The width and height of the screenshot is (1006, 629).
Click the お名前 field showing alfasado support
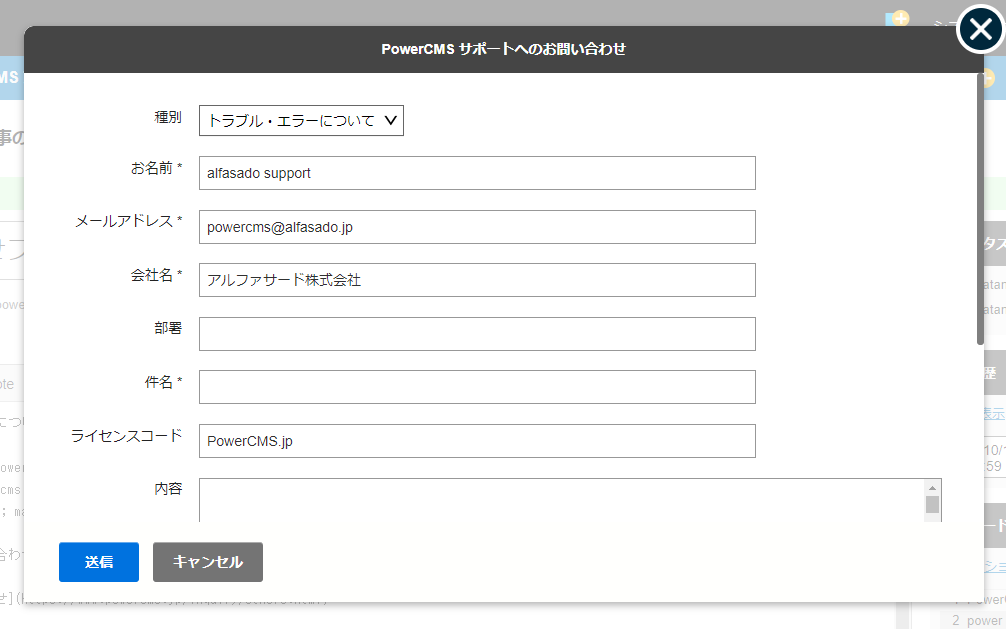477,173
